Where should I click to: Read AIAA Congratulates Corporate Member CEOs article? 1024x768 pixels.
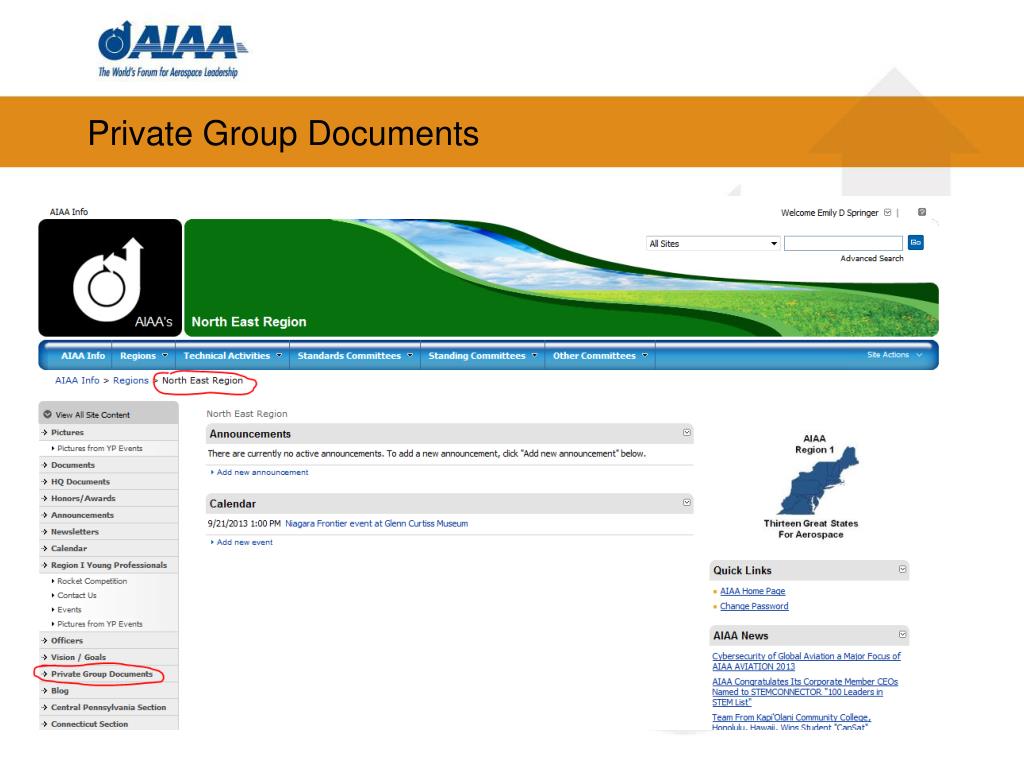pyautogui.click(x=805, y=692)
